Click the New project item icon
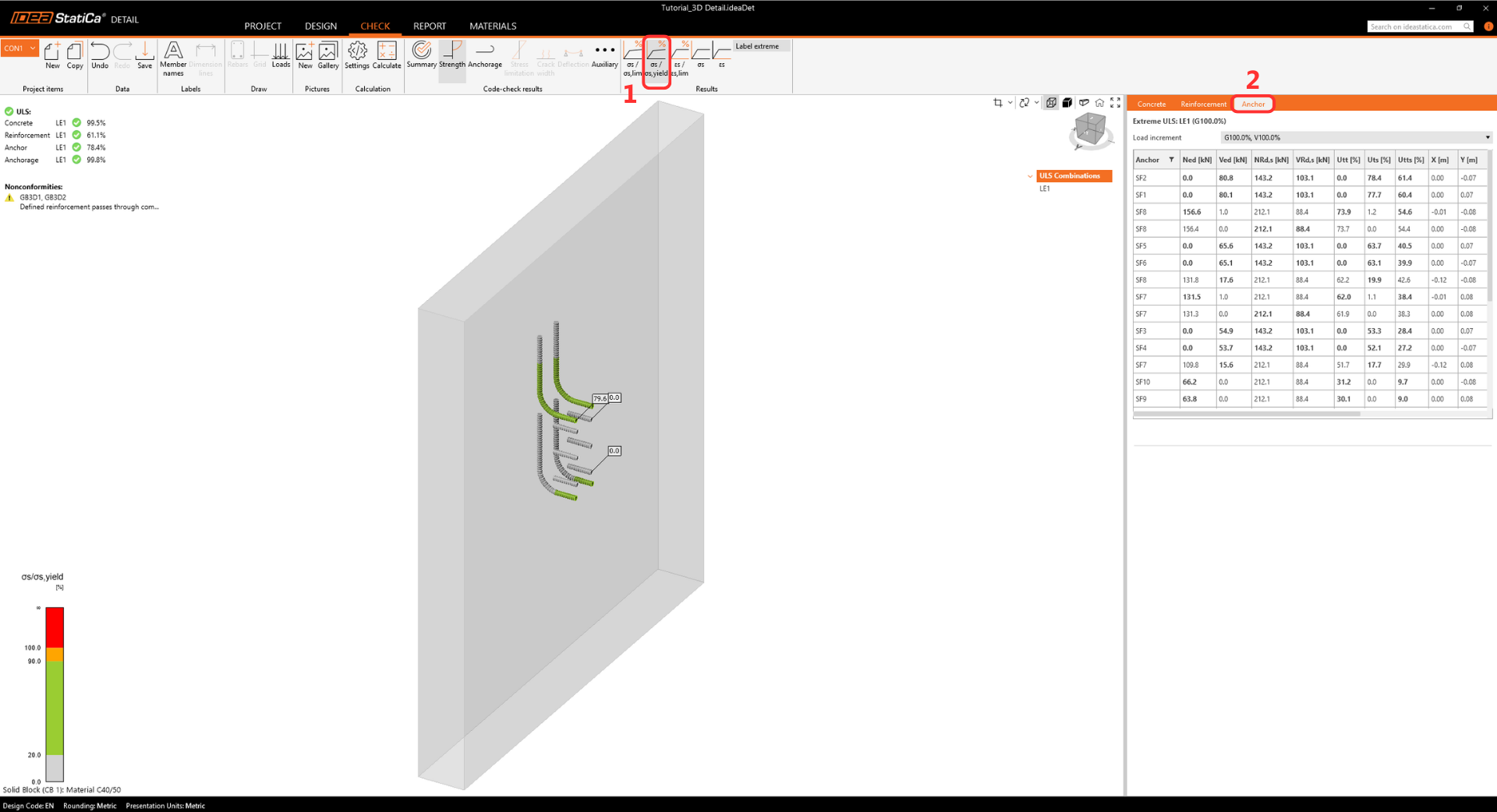Viewport: 1497px width, 812px height. [x=52, y=55]
